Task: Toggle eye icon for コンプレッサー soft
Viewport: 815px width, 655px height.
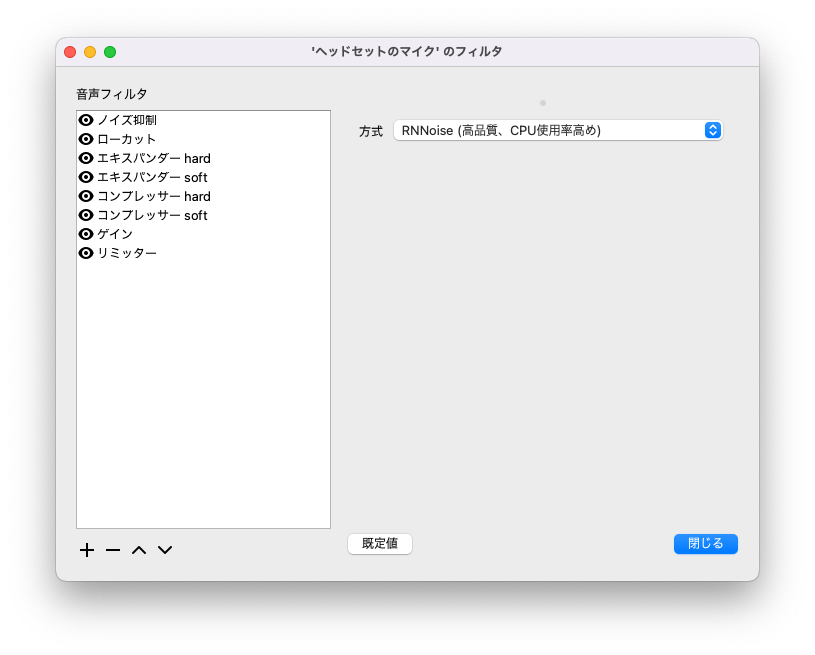Action: click(86, 215)
